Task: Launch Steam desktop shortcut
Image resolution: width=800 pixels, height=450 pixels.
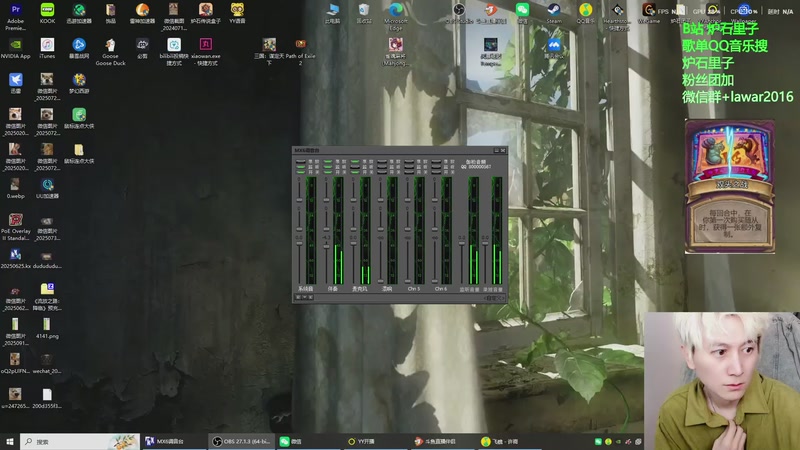Action: pos(554,13)
